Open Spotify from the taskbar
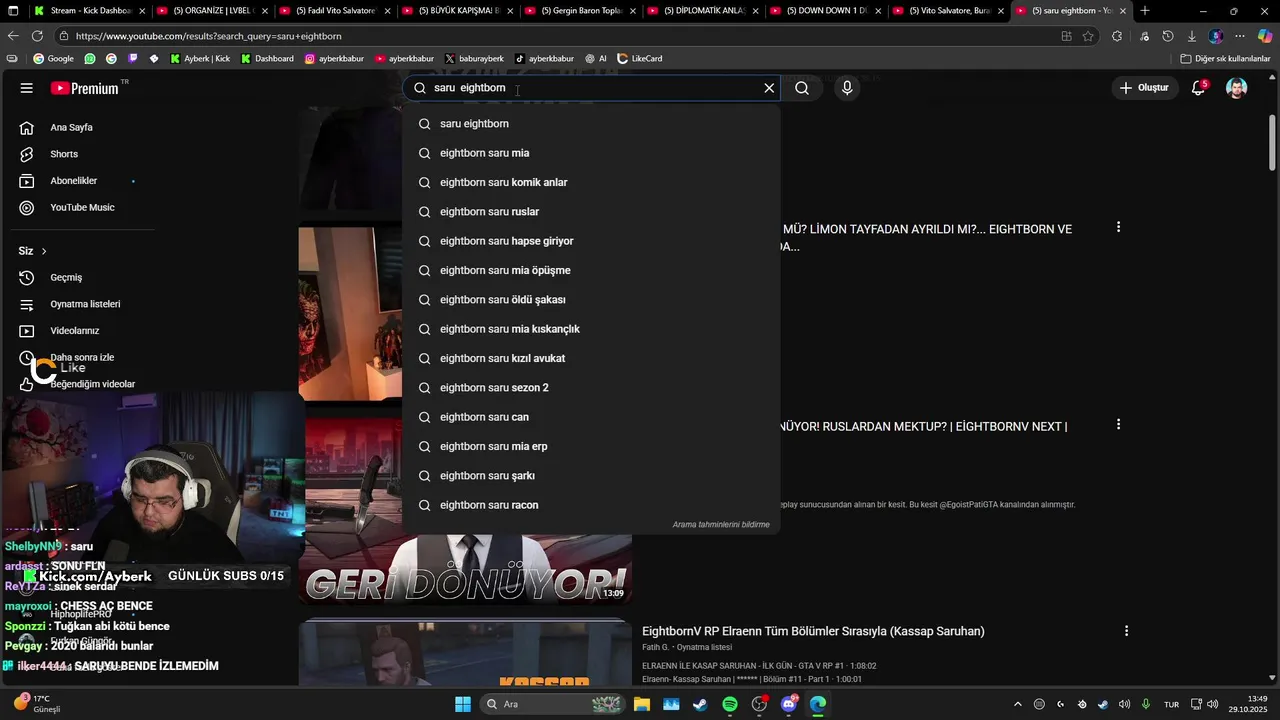1280x720 pixels. tap(730, 704)
